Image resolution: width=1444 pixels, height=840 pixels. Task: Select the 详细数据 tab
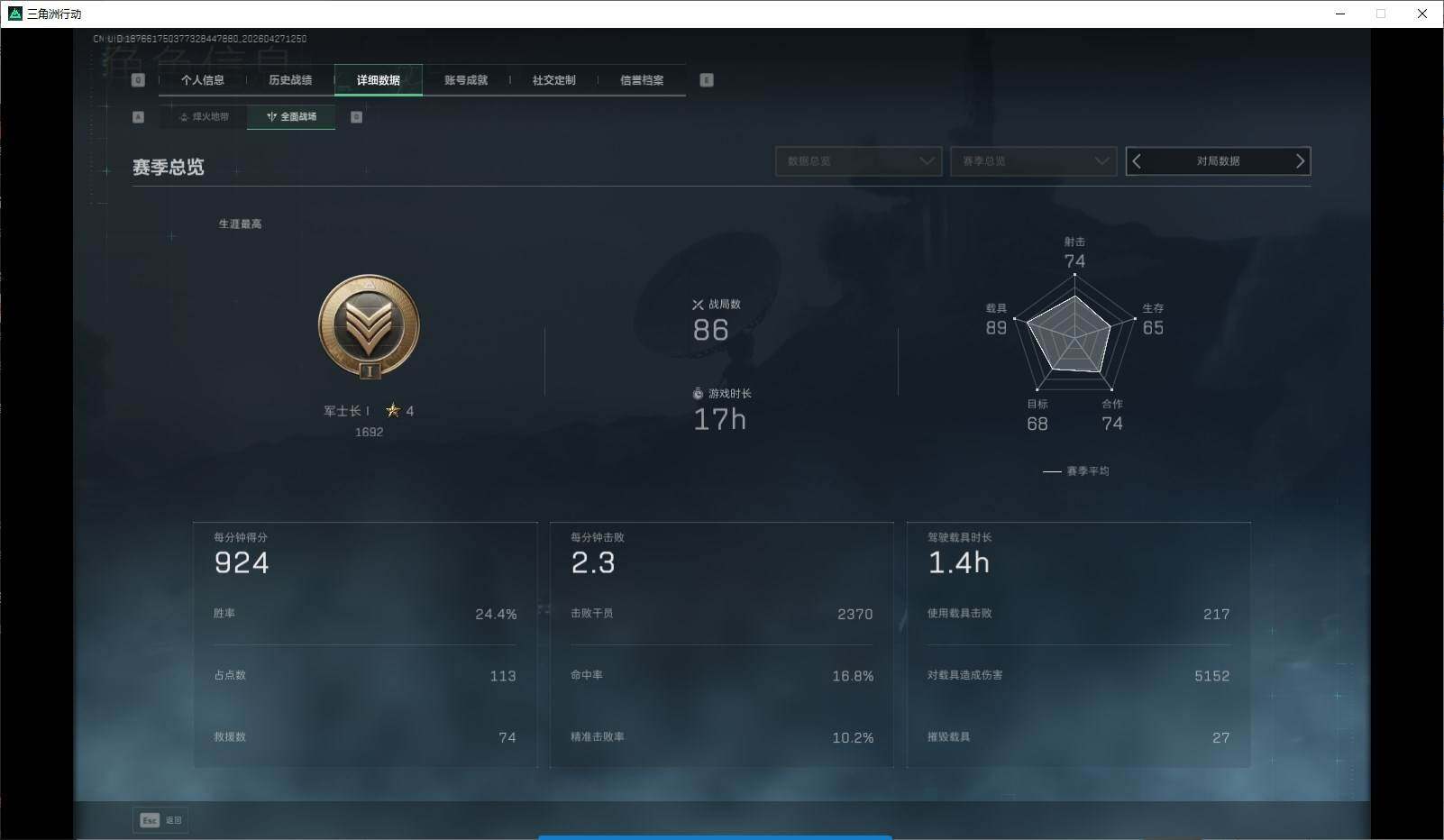point(378,80)
